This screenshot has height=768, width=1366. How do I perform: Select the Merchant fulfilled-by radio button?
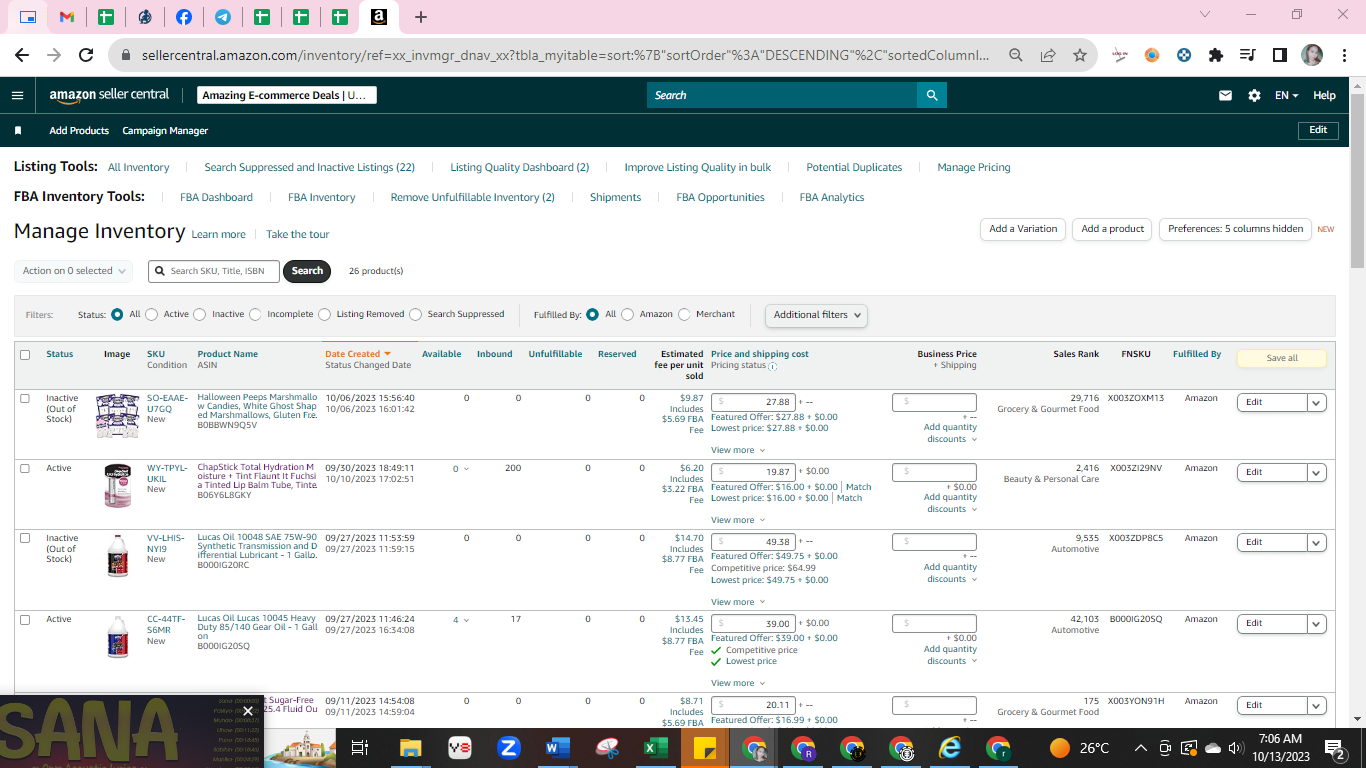684,314
